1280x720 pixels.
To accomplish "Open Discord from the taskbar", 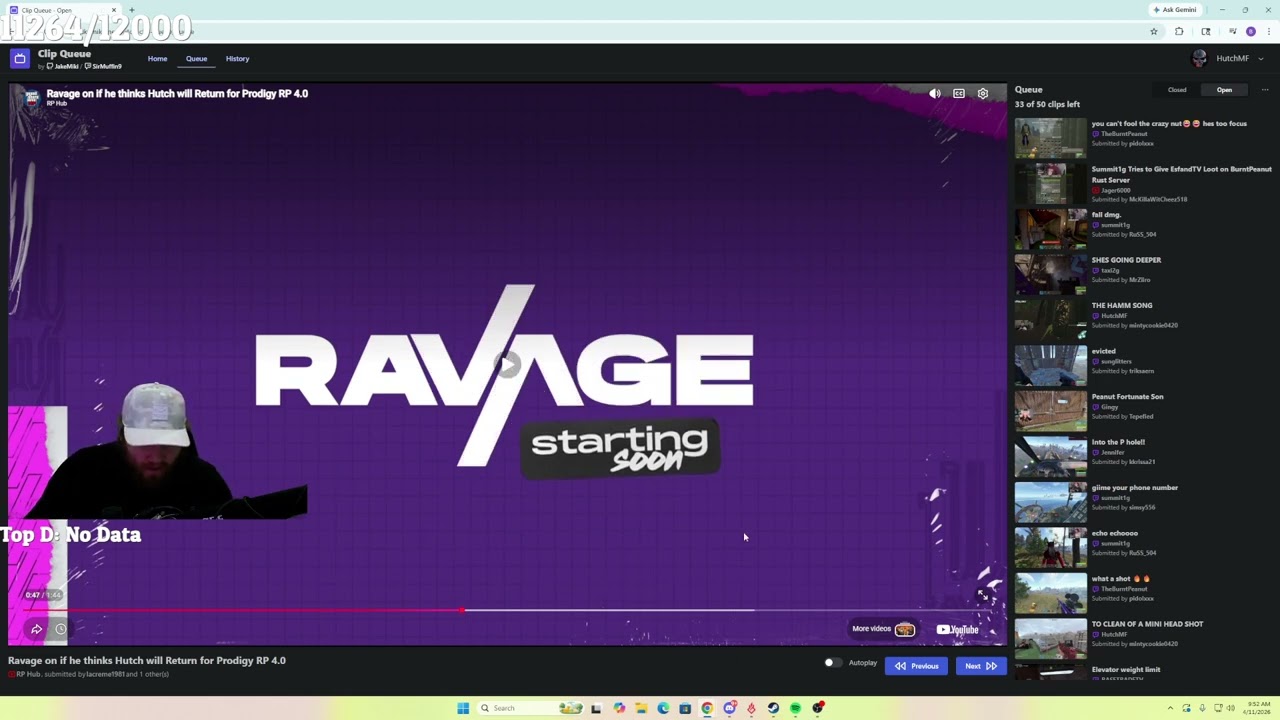I will coord(729,708).
